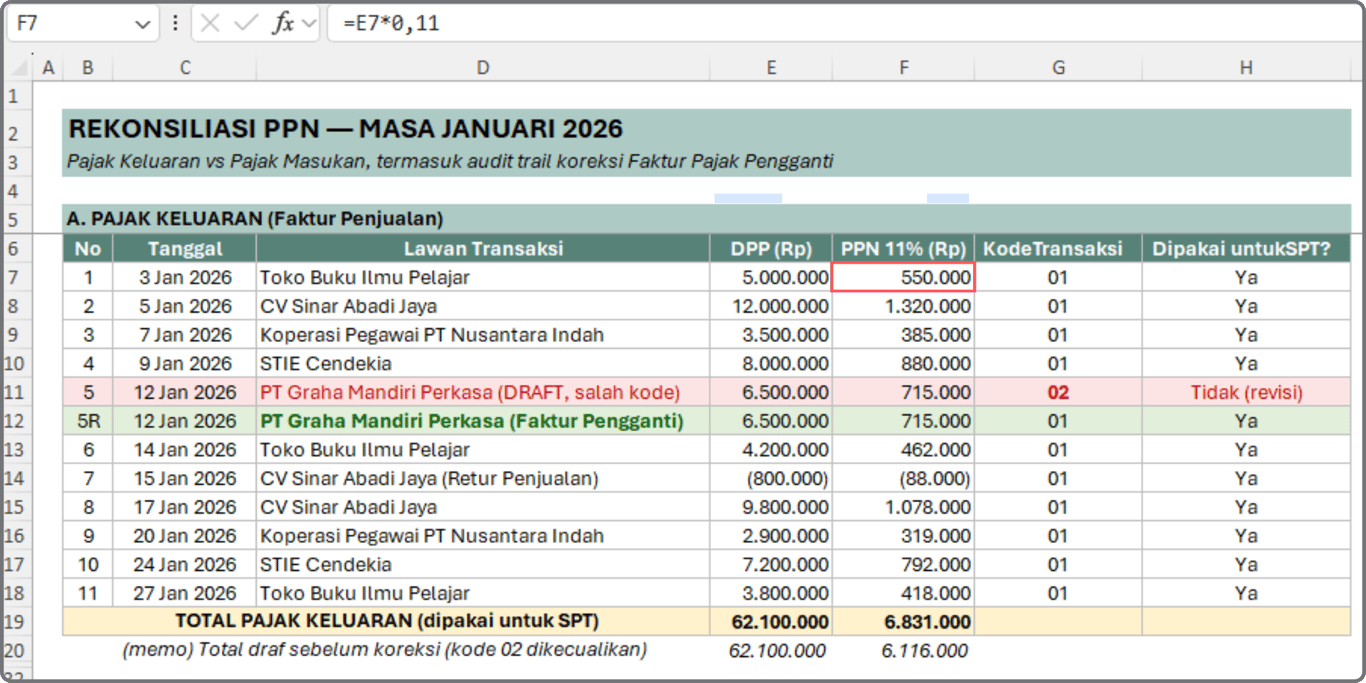Select the cell "CV Sinar Abadi Jaya (Retur Penjualan)"
Viewport: 1366px width, 683px height.
pyautogui.click(x=483, y=479)
